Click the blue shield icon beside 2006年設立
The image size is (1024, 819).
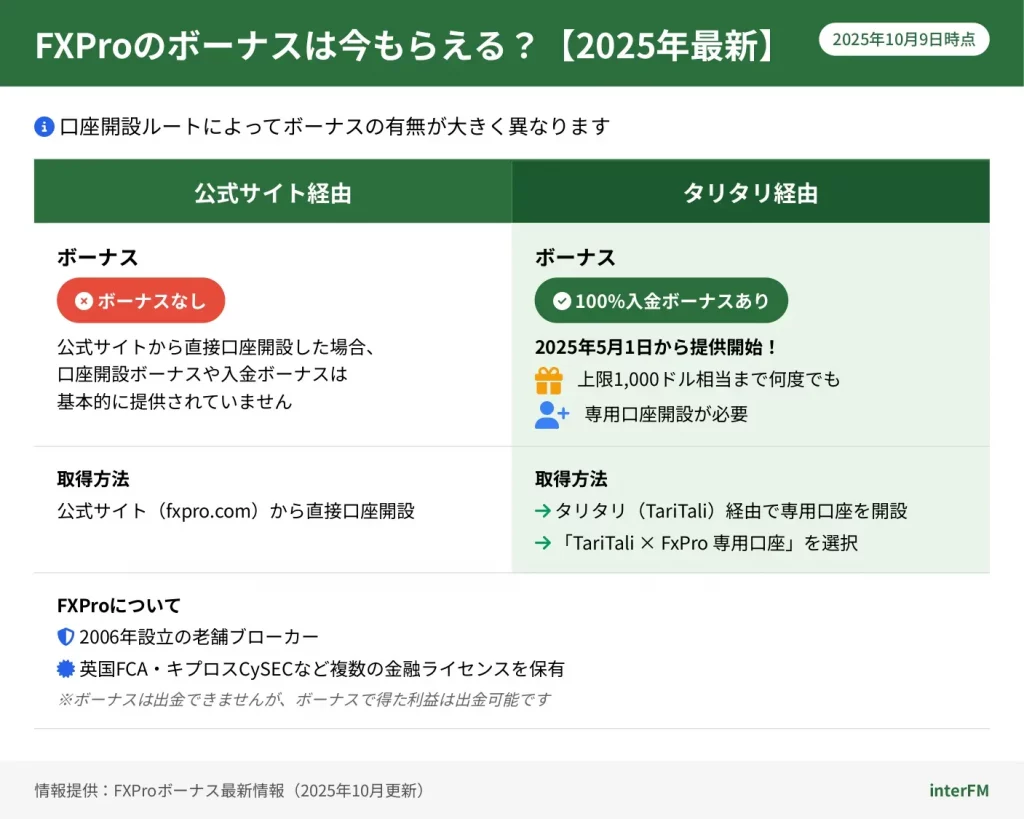(66, 637)
